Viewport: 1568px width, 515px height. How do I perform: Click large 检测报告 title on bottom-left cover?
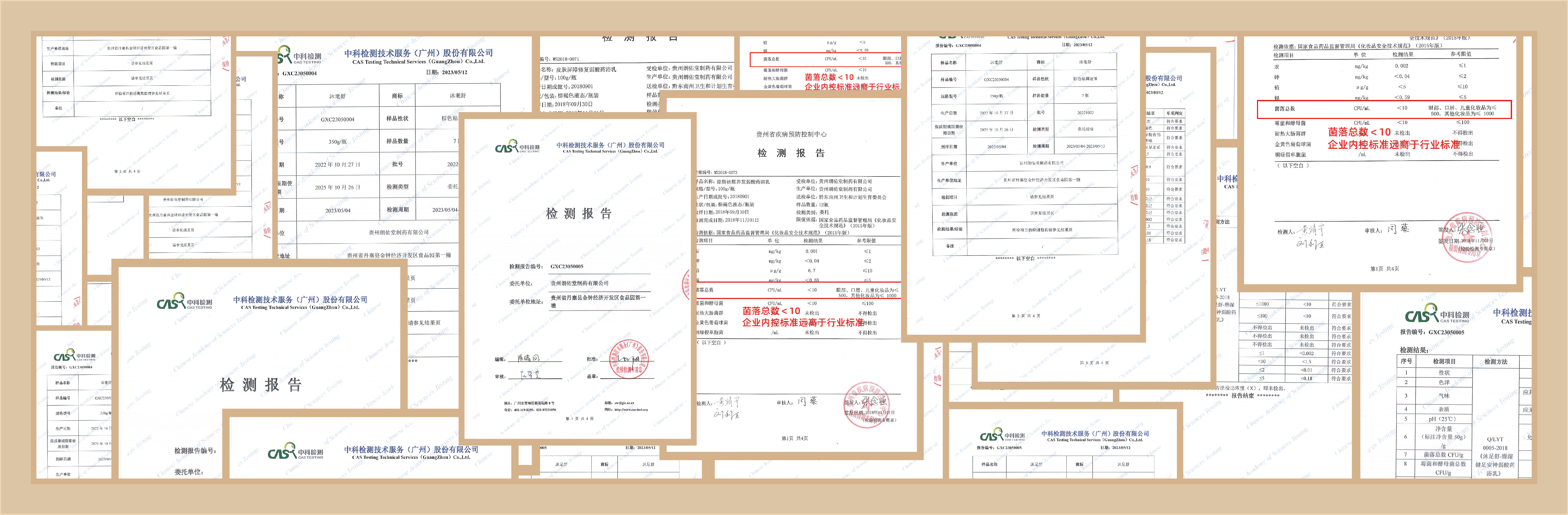coord(260,385)
